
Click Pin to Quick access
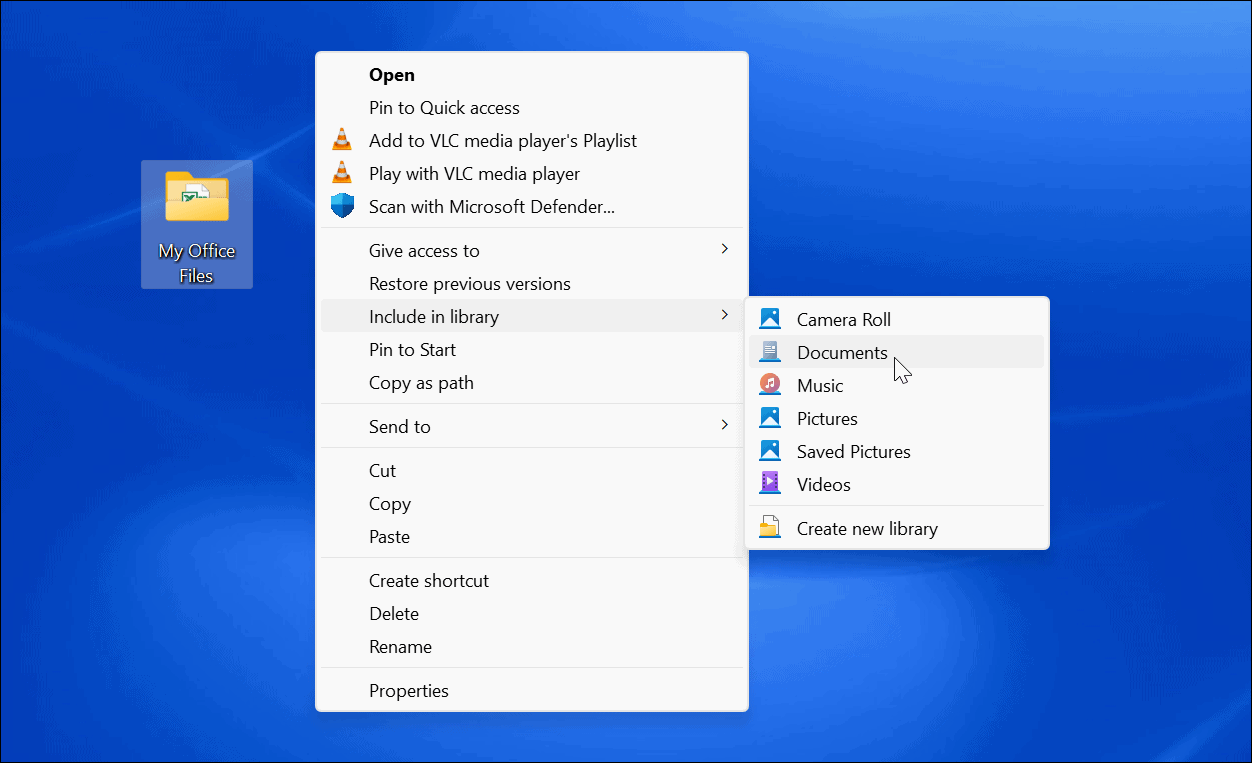444,107
